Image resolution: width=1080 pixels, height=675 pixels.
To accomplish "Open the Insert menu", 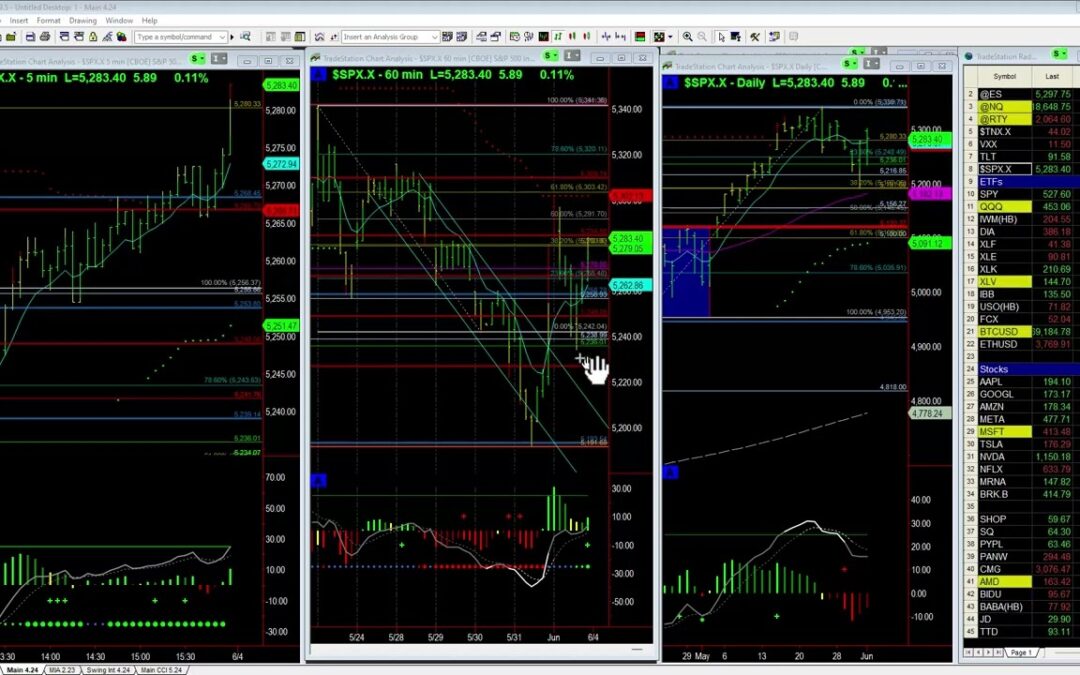I will pyautogui.click(x=19, y=21).
